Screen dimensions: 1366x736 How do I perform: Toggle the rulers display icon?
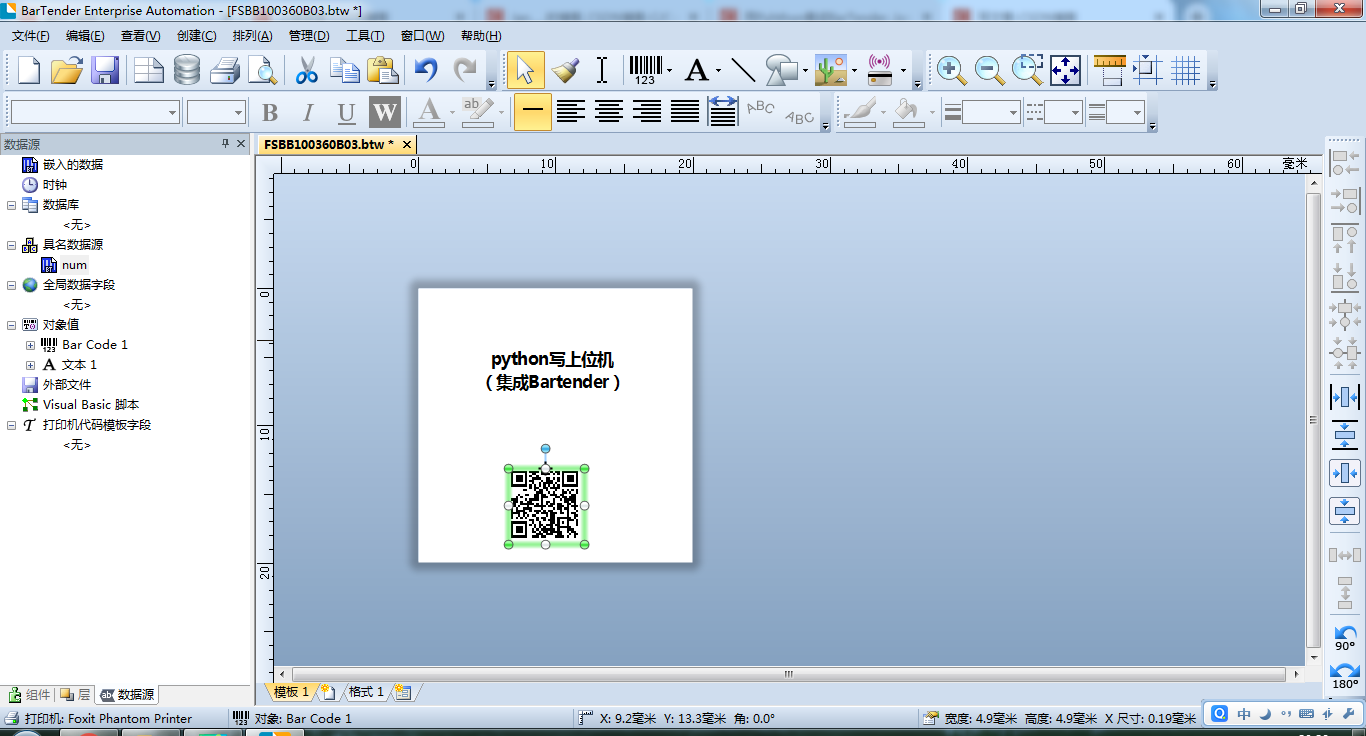1109,70
